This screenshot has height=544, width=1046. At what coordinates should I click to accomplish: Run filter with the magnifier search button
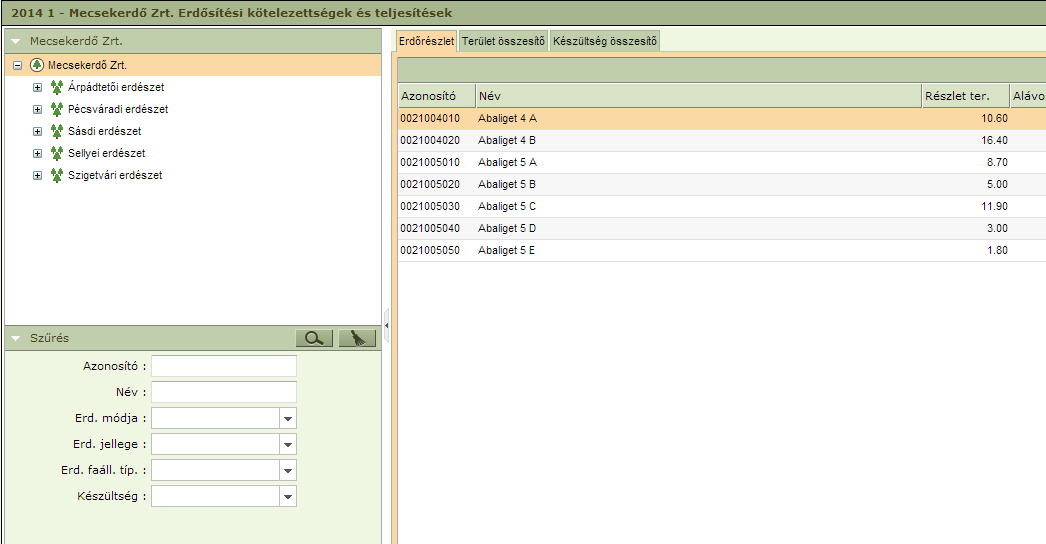click(x=314, y=338)
